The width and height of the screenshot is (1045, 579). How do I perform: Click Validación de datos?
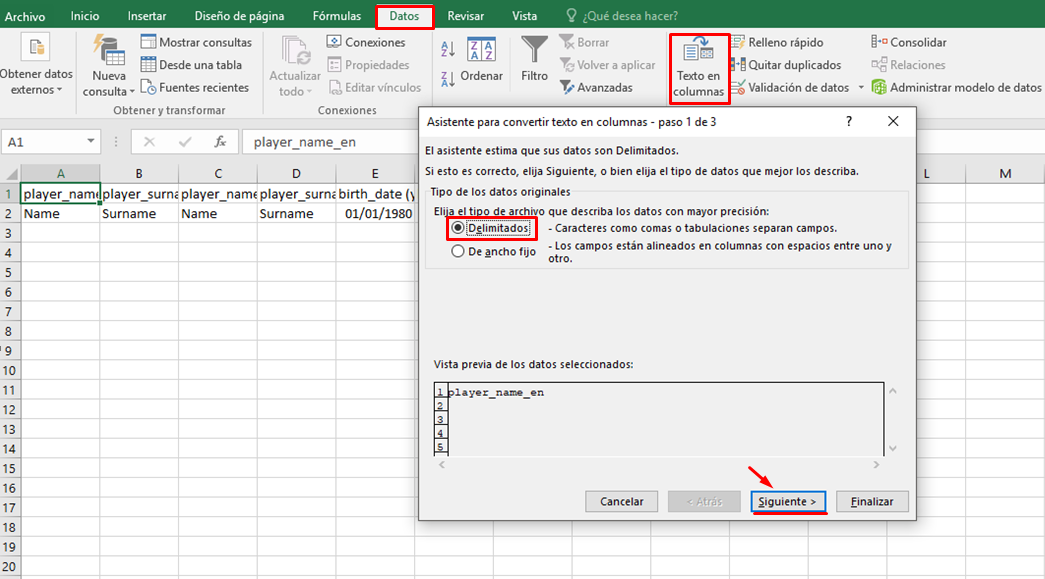790,87
